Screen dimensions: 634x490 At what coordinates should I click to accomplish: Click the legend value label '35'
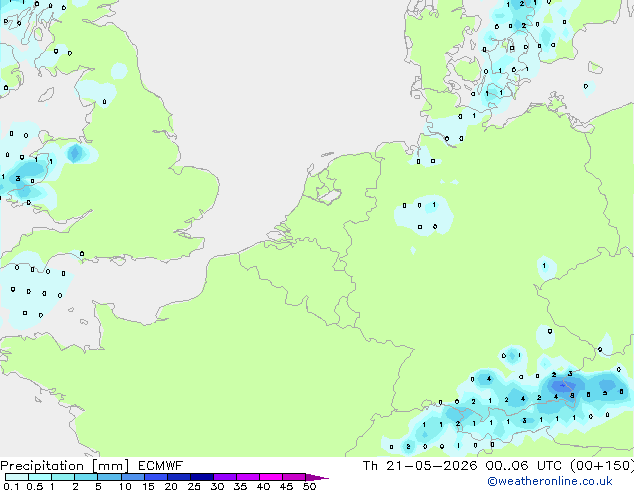[x=240, y=486]
